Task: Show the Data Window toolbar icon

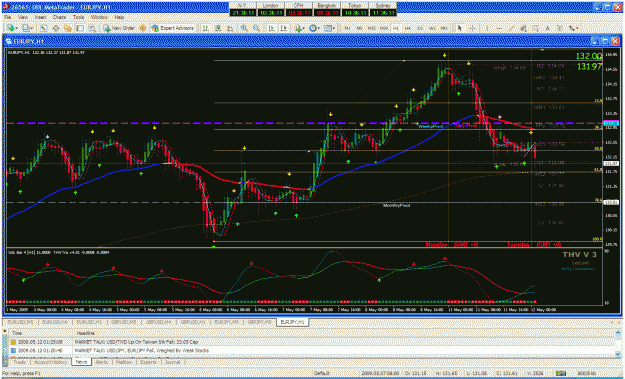Action: 56,28
